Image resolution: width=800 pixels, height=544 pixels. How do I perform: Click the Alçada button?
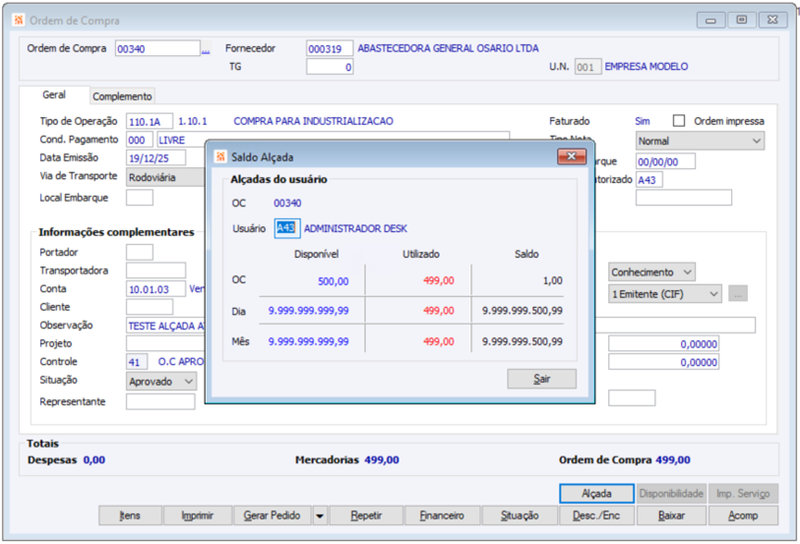[x=596, y=493]
